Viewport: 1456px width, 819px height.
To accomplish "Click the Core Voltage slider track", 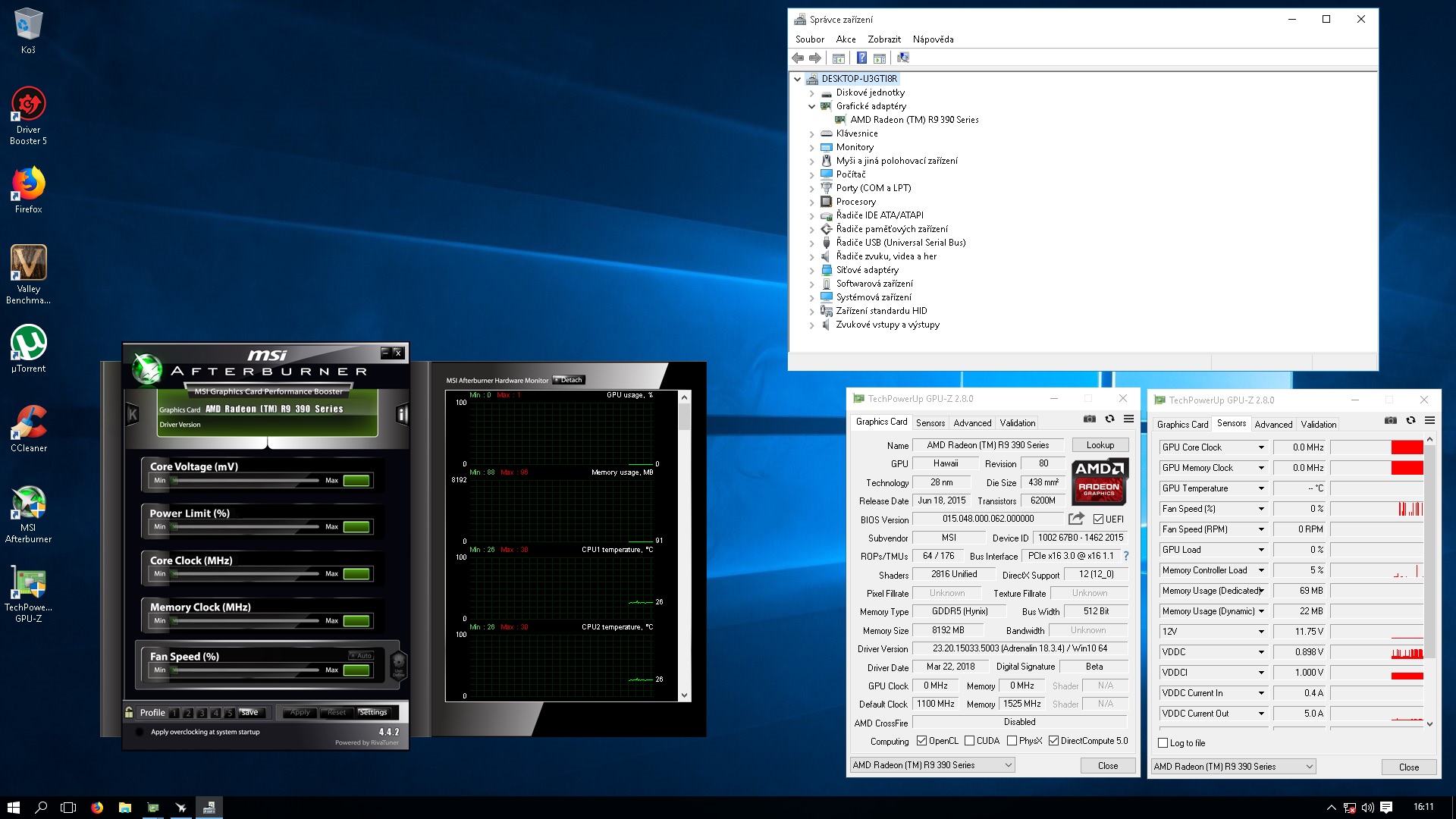I will click(246, 480).
